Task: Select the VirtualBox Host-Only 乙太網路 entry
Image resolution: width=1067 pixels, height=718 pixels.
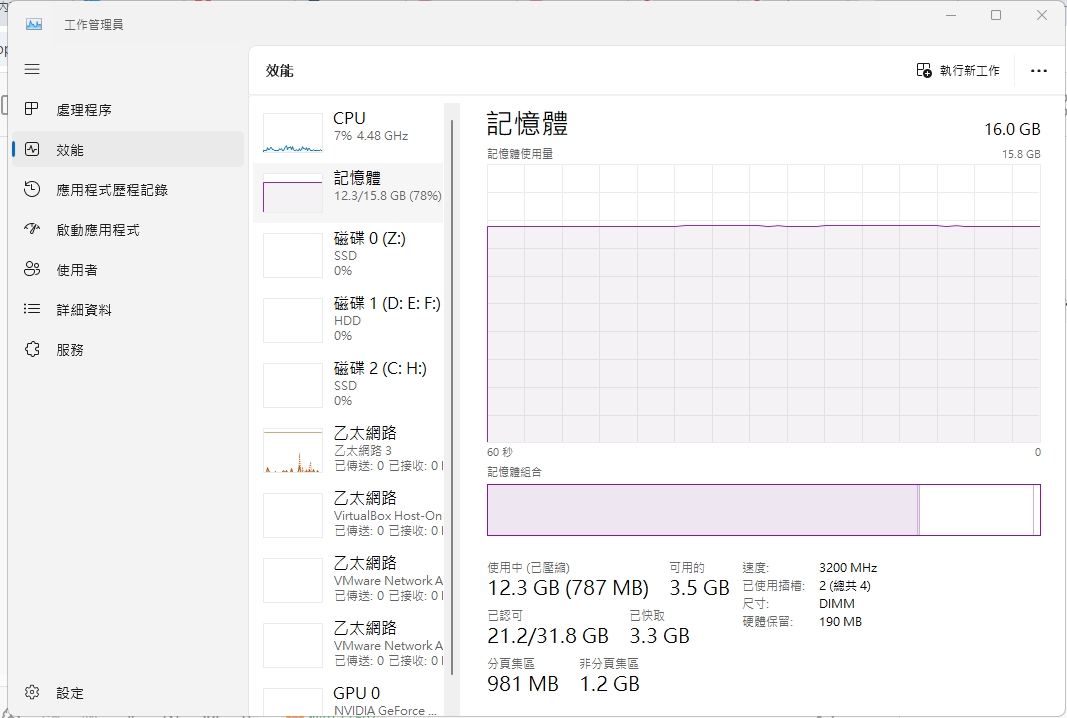Action: [x=350, y=514]
